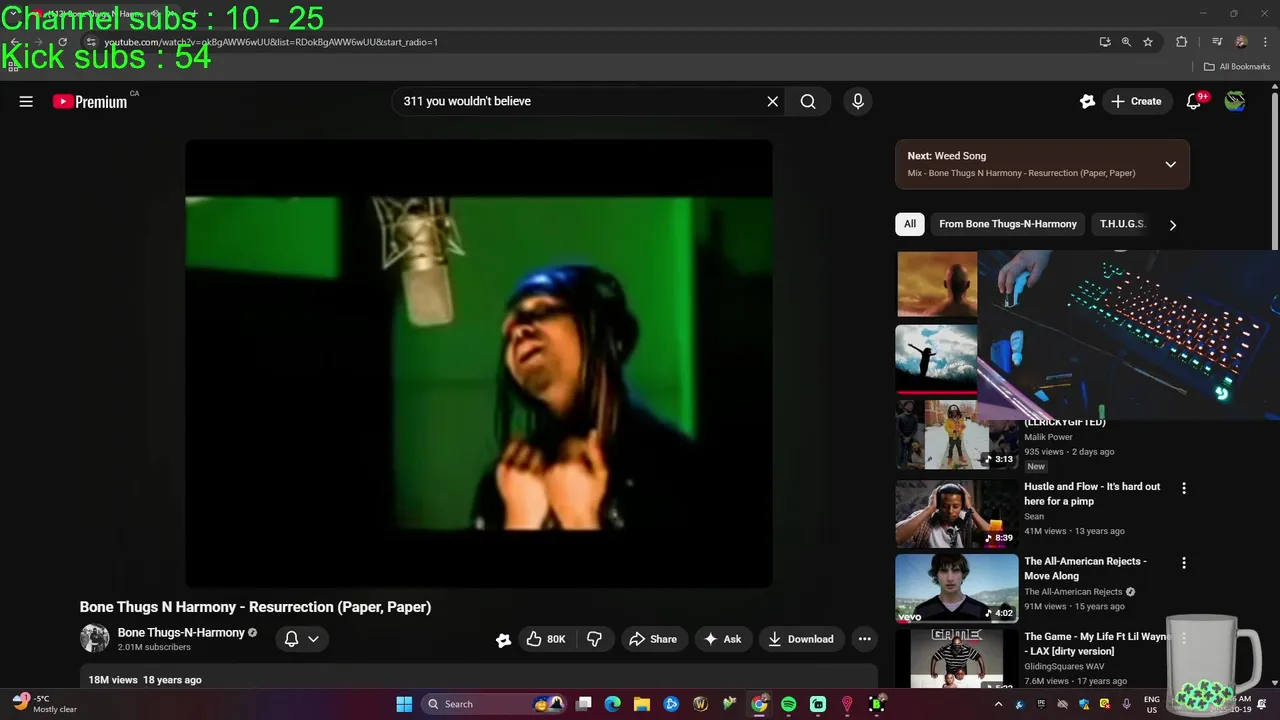
Task: Click the Malik Power channel name
Action: [x=1048, y=437]
